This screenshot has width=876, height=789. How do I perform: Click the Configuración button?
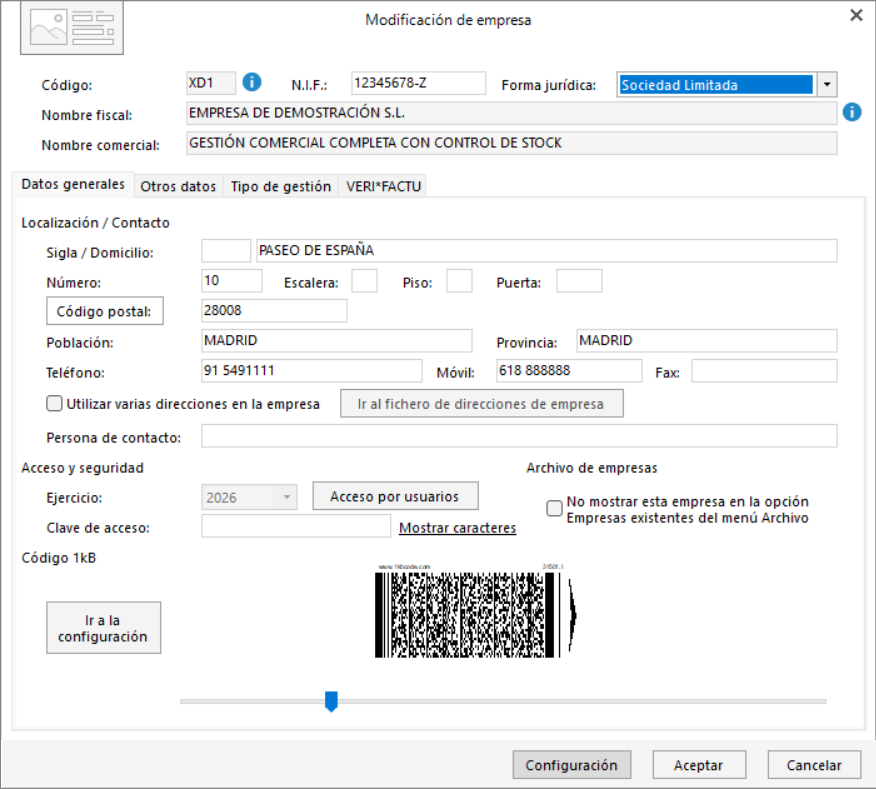(572, 764)
